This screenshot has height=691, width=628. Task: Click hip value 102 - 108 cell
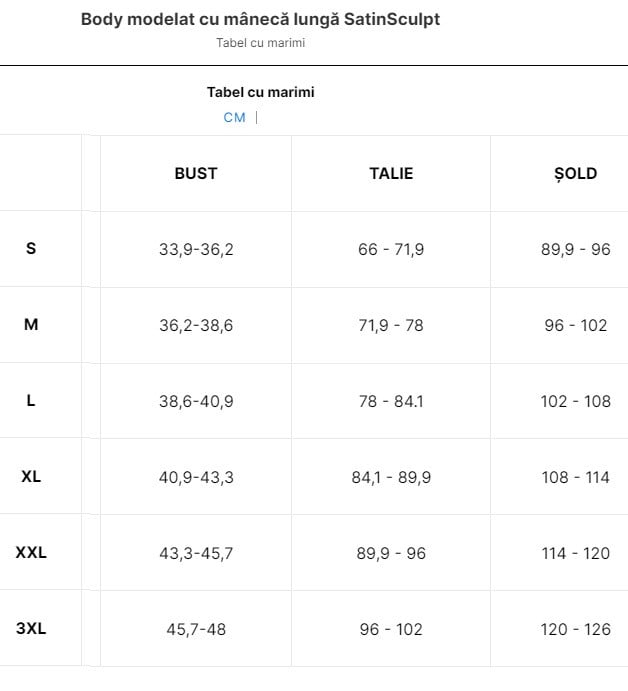(576, 401)
